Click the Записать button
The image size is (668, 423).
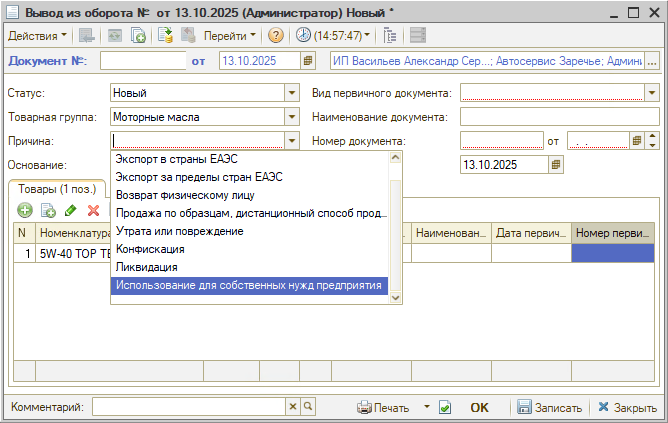tap(549, 408)
